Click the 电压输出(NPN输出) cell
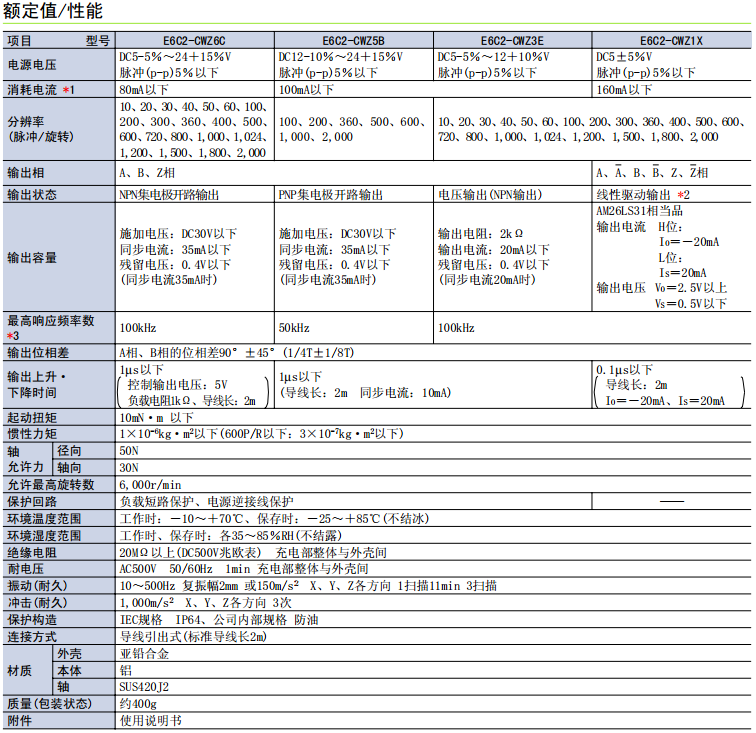 (x=490, y=194)
